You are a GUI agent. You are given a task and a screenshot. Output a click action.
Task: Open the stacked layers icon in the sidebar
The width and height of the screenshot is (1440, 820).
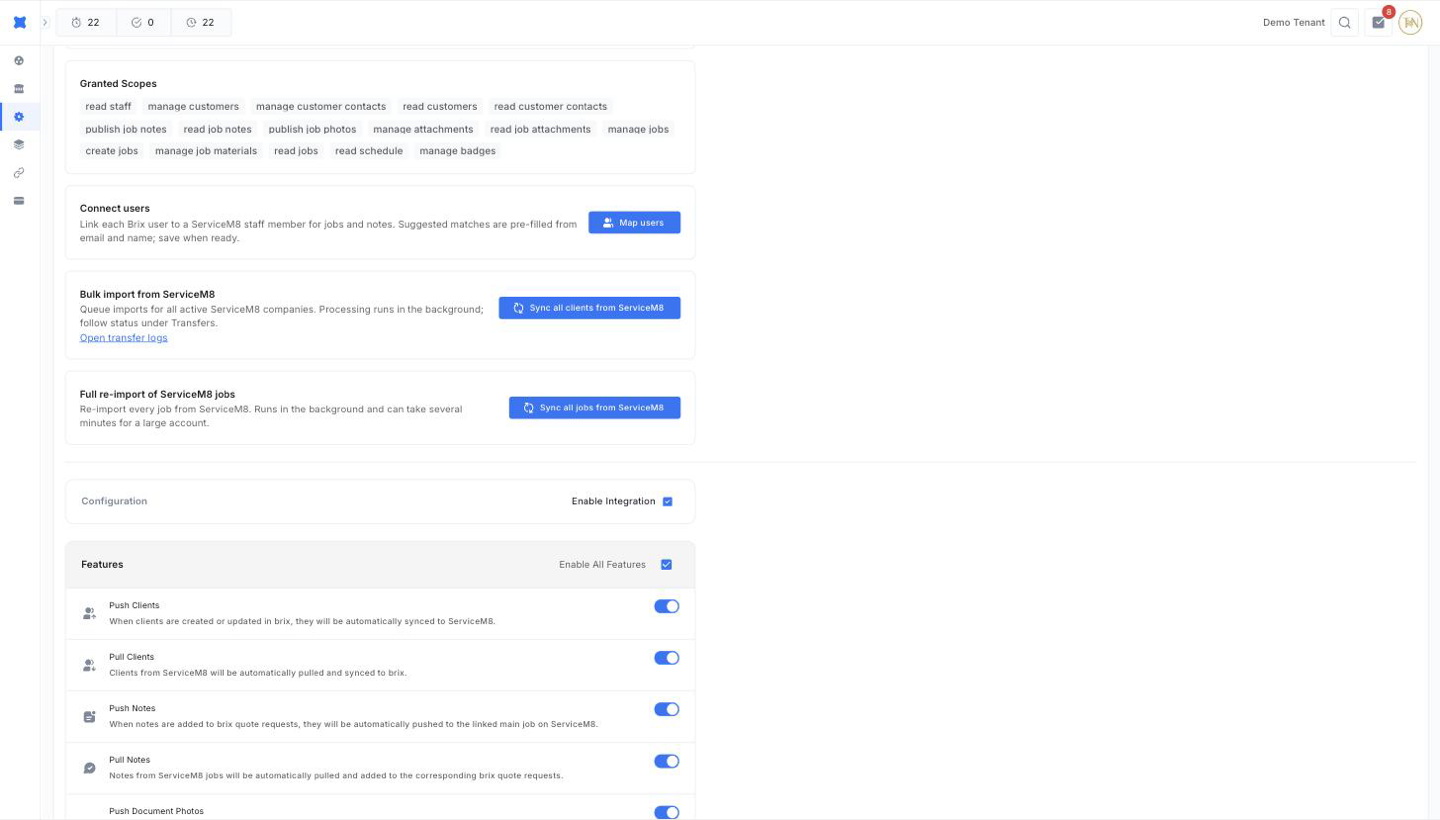point(19,145)
